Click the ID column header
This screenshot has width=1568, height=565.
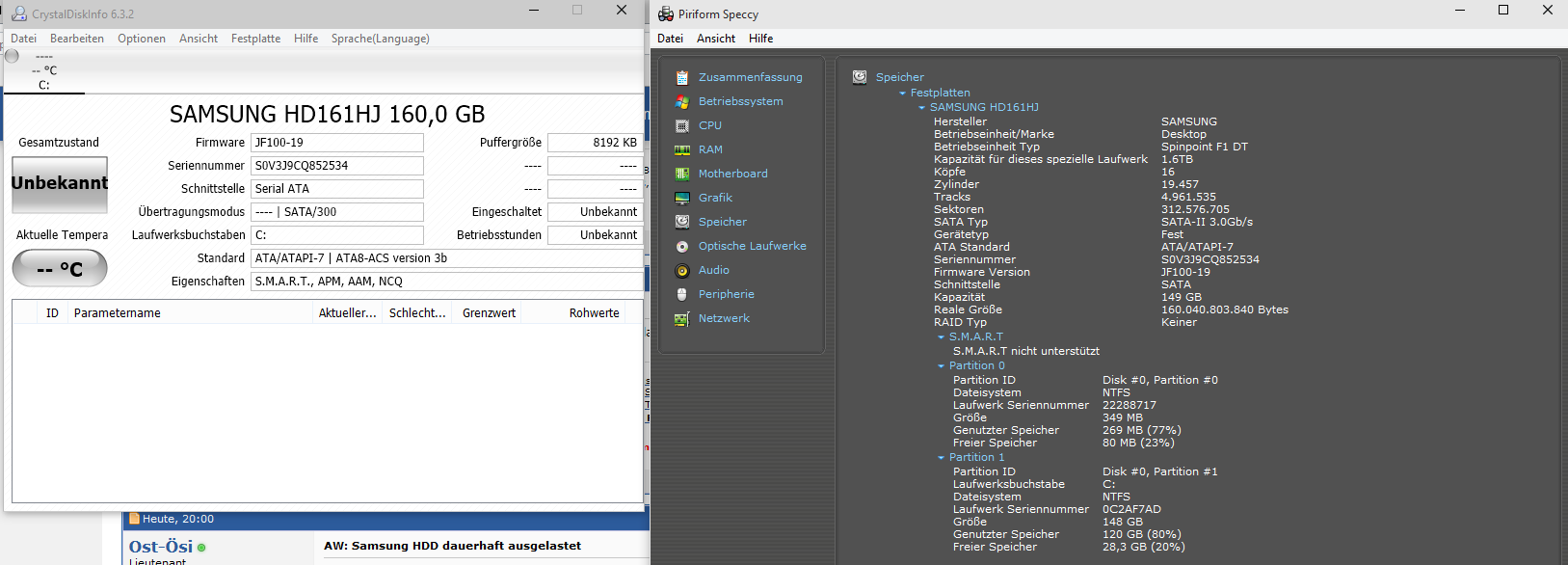52,313
